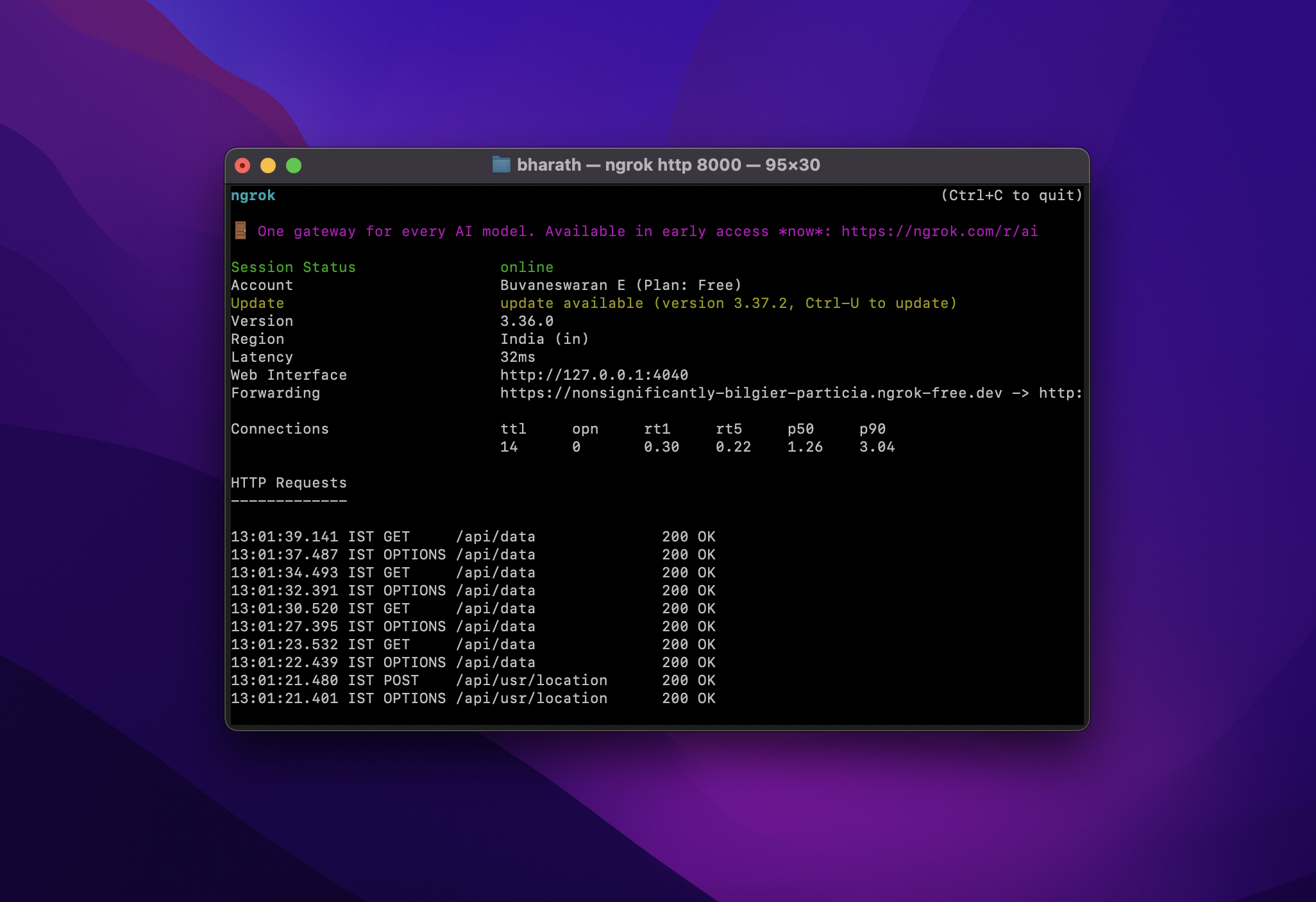Click the HTTP Requests section header
The image size is (1316, 902).
pos(289,482)
